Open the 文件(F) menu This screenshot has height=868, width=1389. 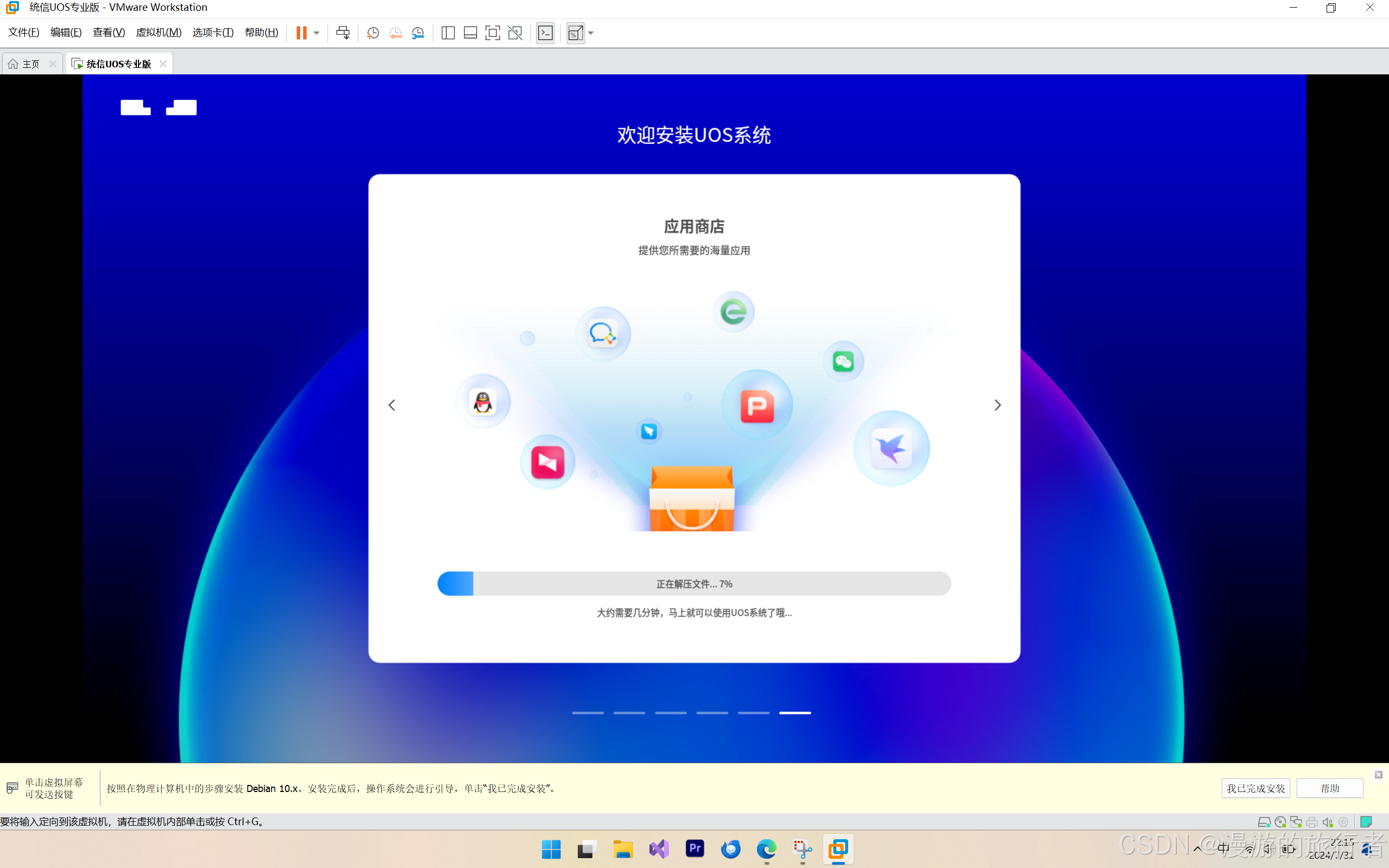23,33
